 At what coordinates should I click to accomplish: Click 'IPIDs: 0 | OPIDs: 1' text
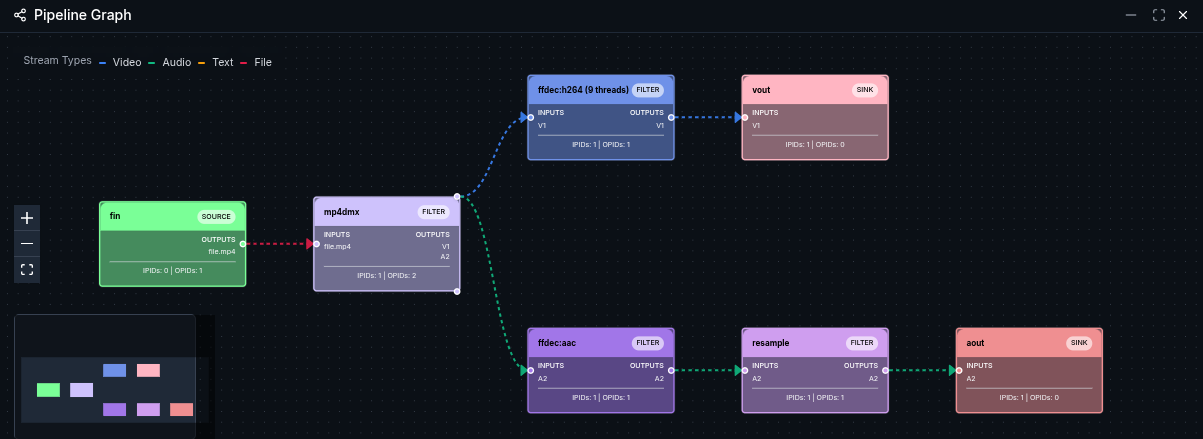[172, 270]
